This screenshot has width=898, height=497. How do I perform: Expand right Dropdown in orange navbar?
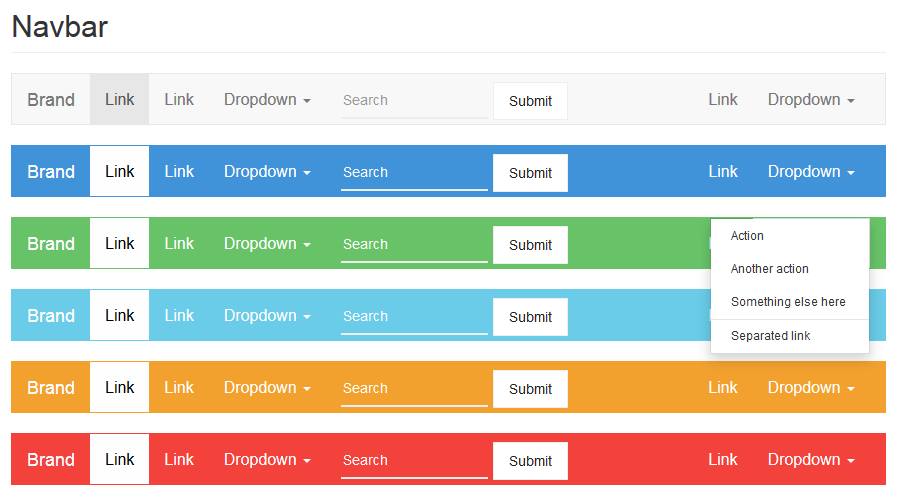coord(811,387)
